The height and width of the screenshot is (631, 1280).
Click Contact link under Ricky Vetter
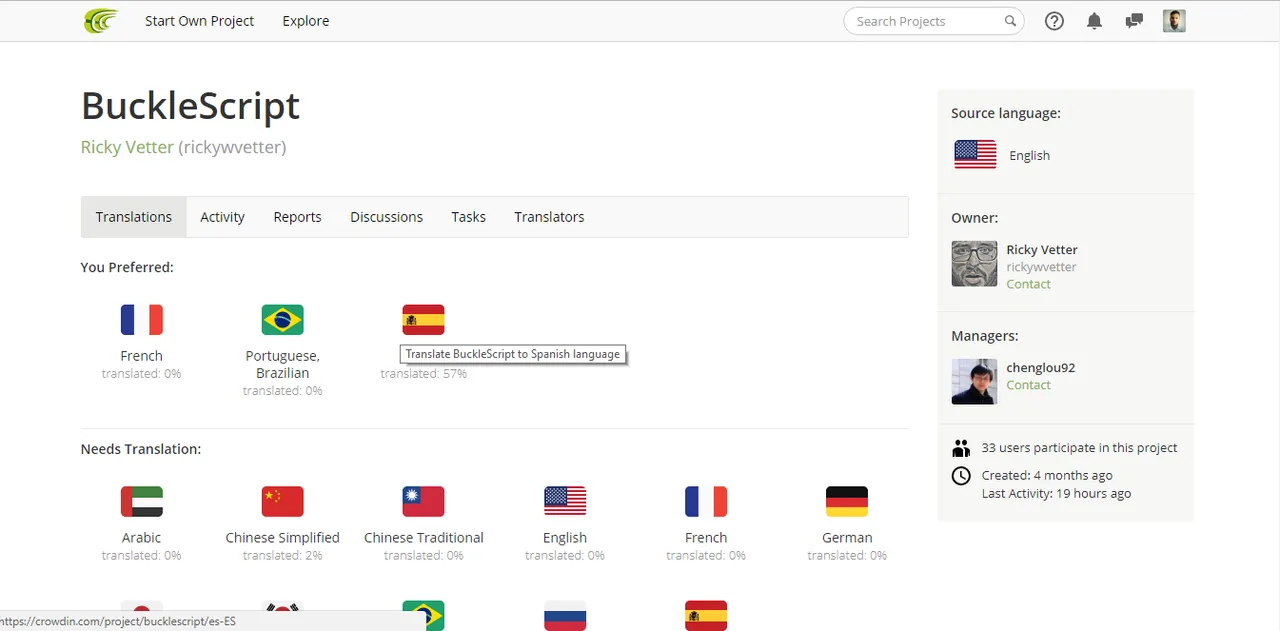(x=1028, y=284)
